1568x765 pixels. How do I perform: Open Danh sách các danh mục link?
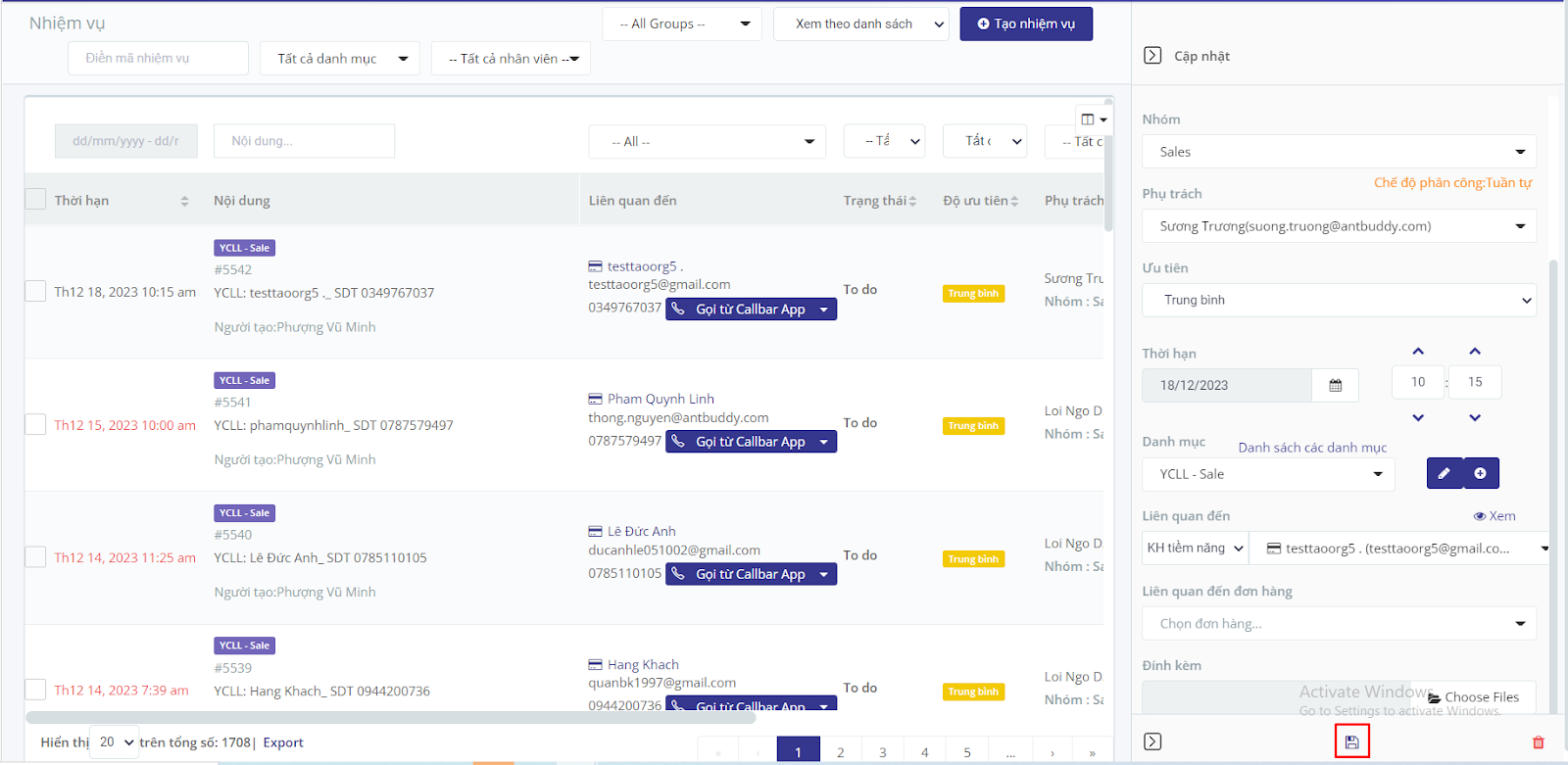point(1312,448)
